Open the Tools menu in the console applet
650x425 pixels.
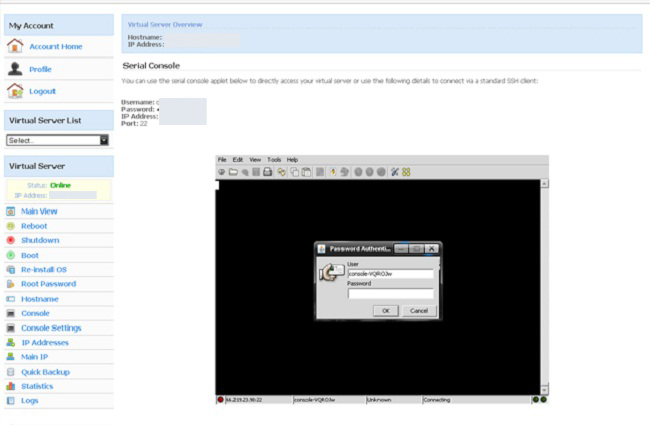(x=274, y=160)
